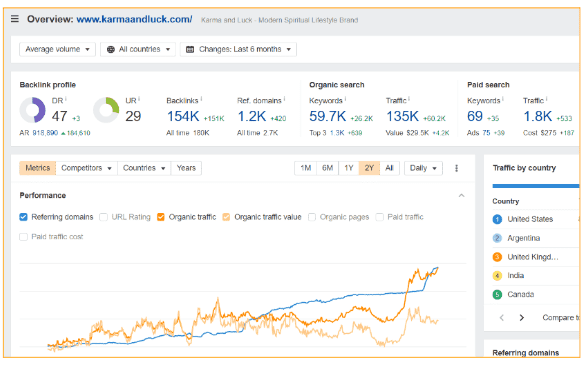Click the calendar icon beside Changes
Viewport: 586px width, 367px height.
tap(190, 49)
